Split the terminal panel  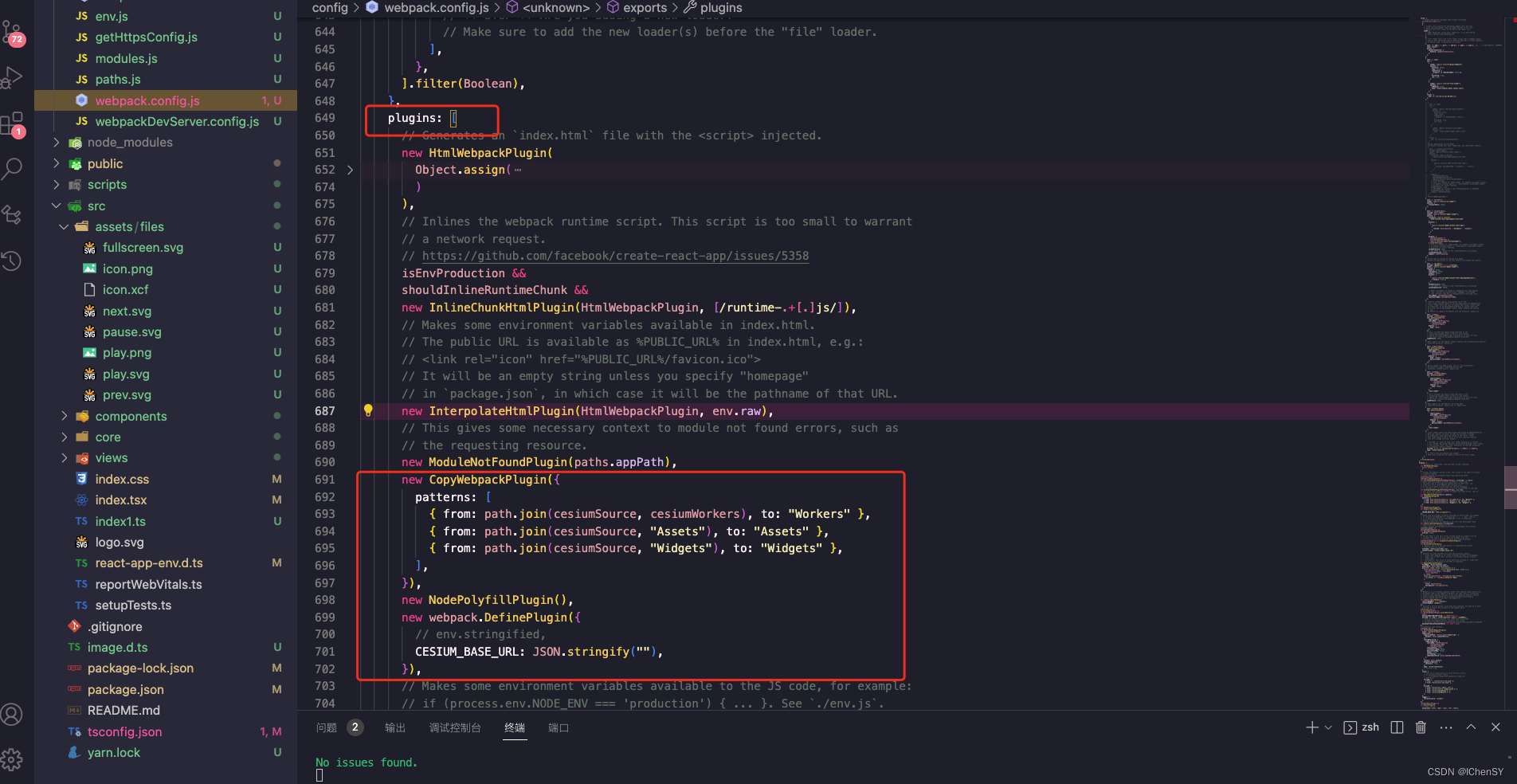point(1397,727)
